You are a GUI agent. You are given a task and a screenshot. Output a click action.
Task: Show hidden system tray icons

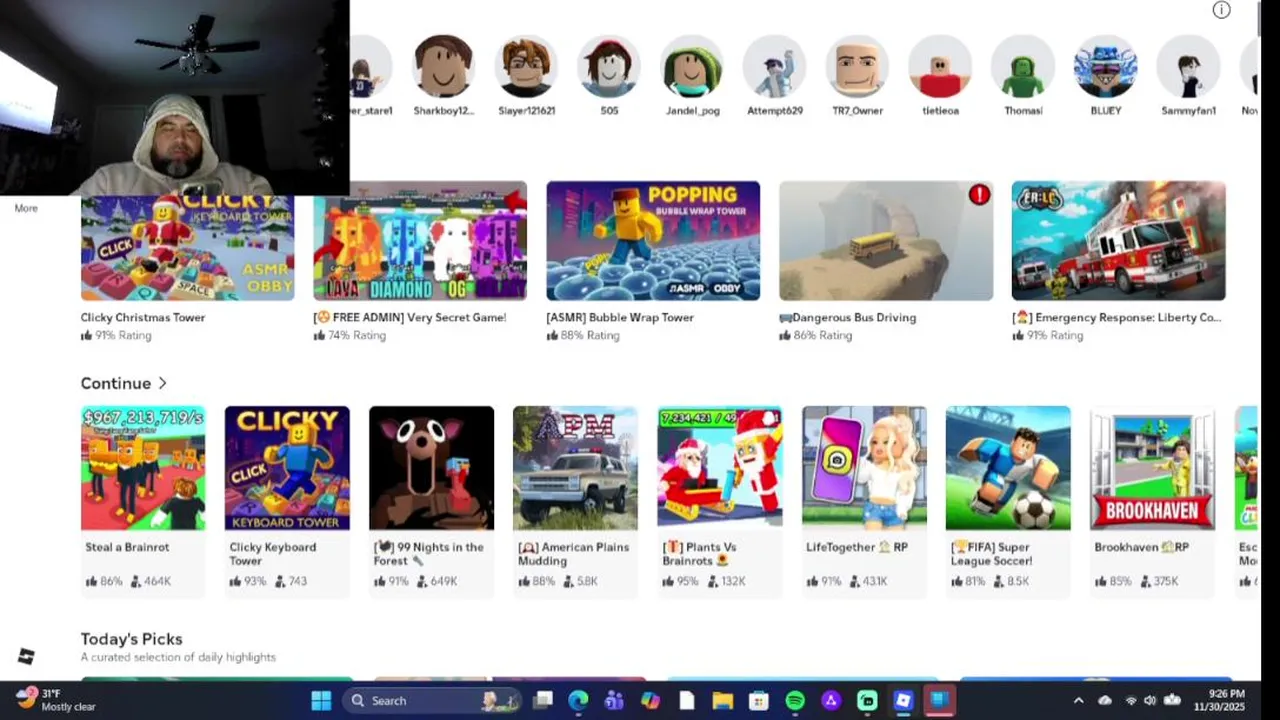(x=1078, y=700)
